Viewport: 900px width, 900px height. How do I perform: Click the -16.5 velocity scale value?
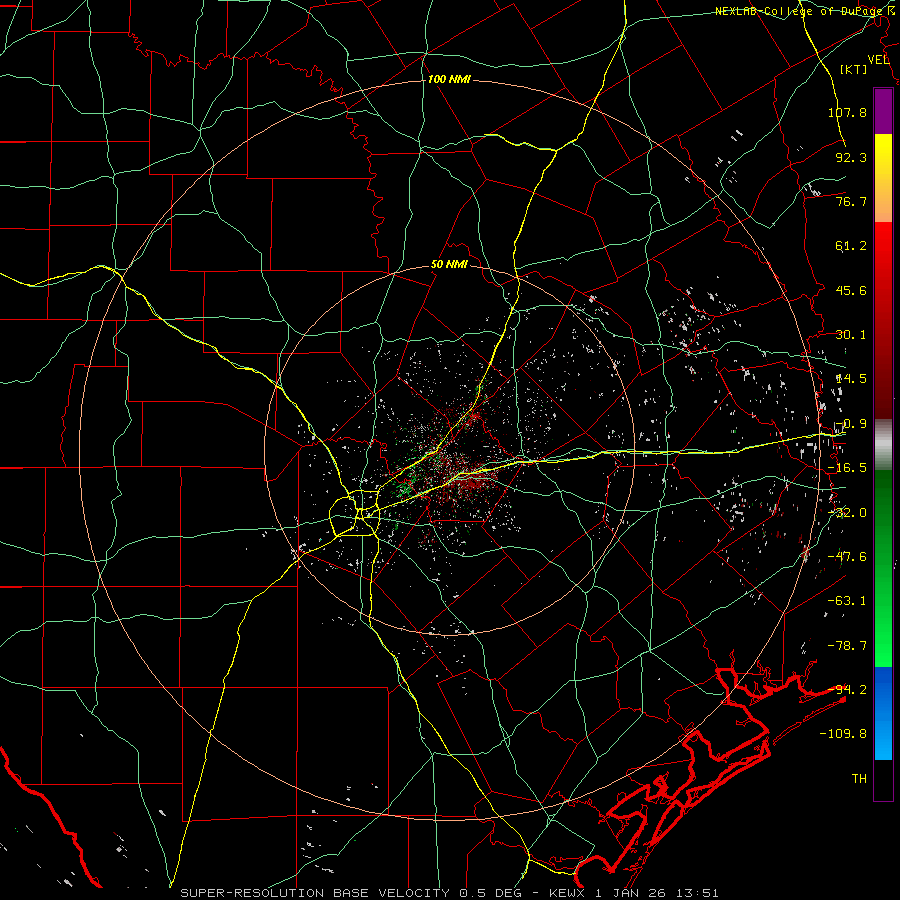(x=847, y=468)
